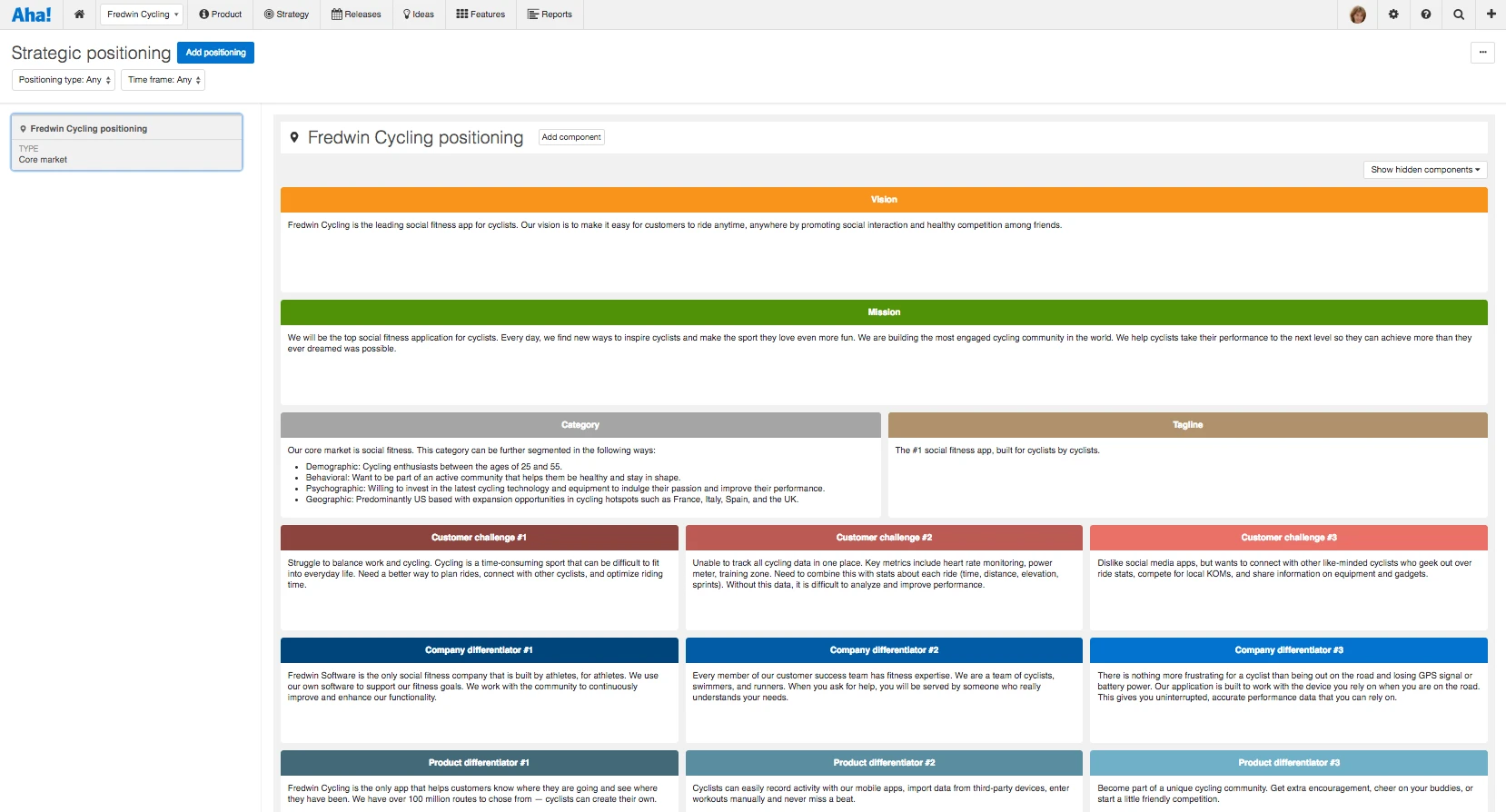Image resolution: width=1506 pixels, height=812 pixels.
Task: Click the map pin icon beside positioning title
Action: tap(294, 137)
